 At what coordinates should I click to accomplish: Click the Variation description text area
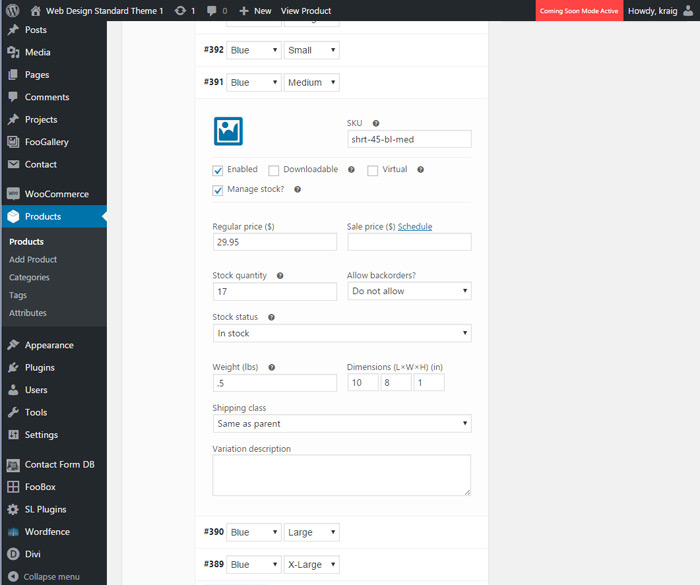342,475
